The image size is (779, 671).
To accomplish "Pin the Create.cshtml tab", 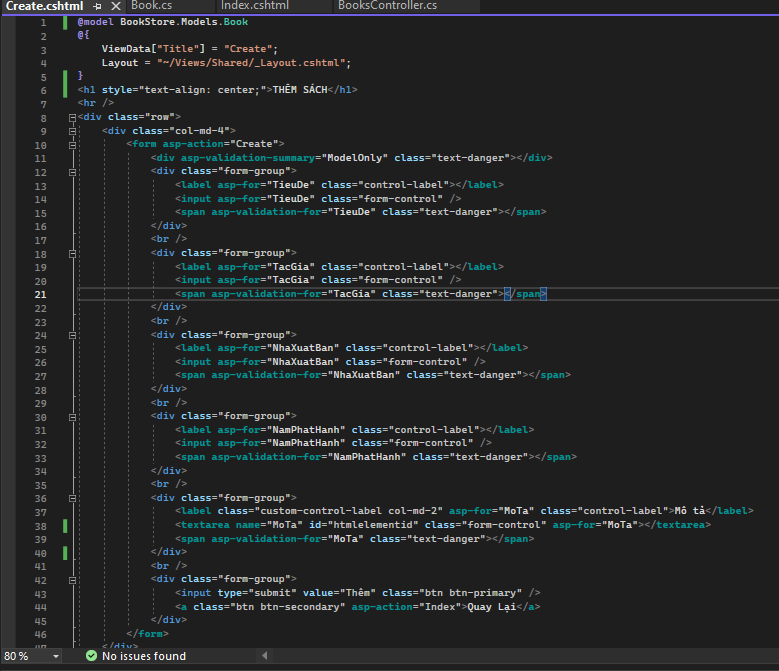I will 98,6.
